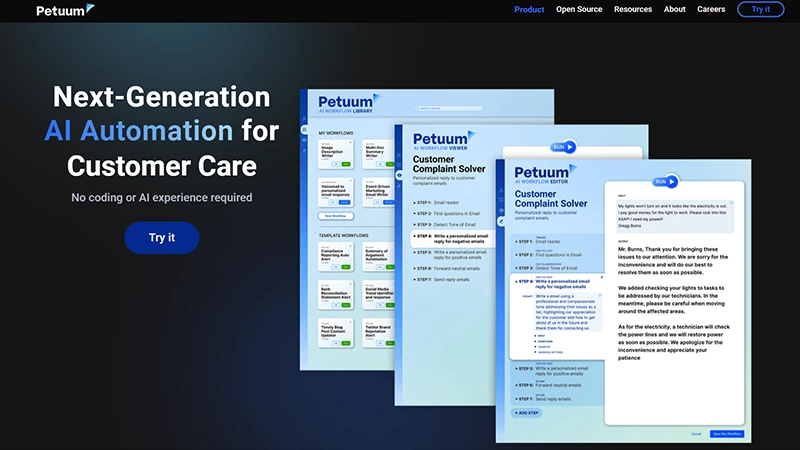Click the Run play button in Workflow Viewer
800x450 pixels.
pyautogui.click(x=563, y=147)
